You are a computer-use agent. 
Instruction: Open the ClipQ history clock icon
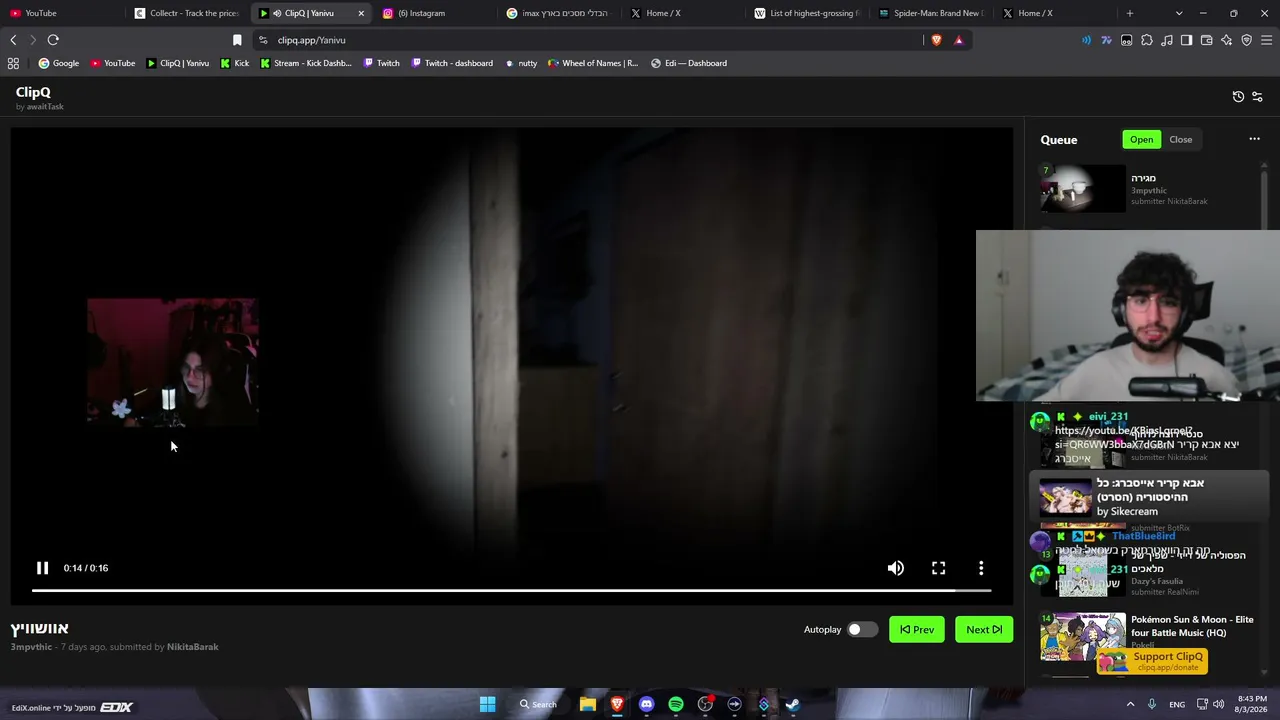pos(1238,97)
